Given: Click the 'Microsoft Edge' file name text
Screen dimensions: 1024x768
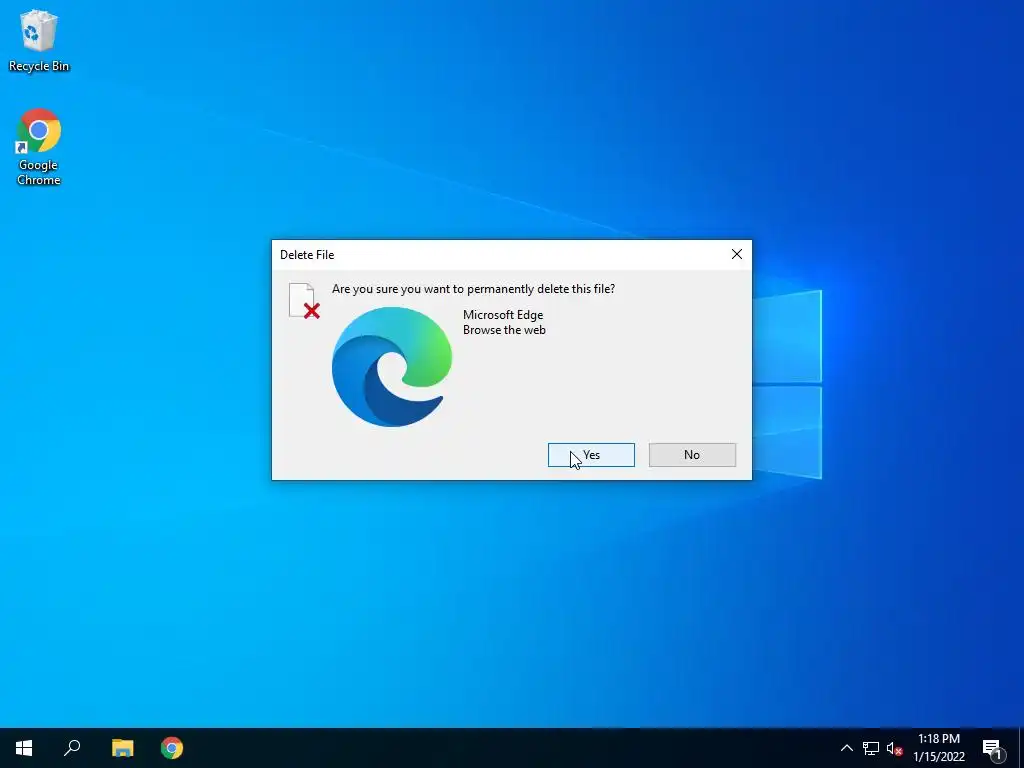Looking at the screenshot, I should click(503, 315).
